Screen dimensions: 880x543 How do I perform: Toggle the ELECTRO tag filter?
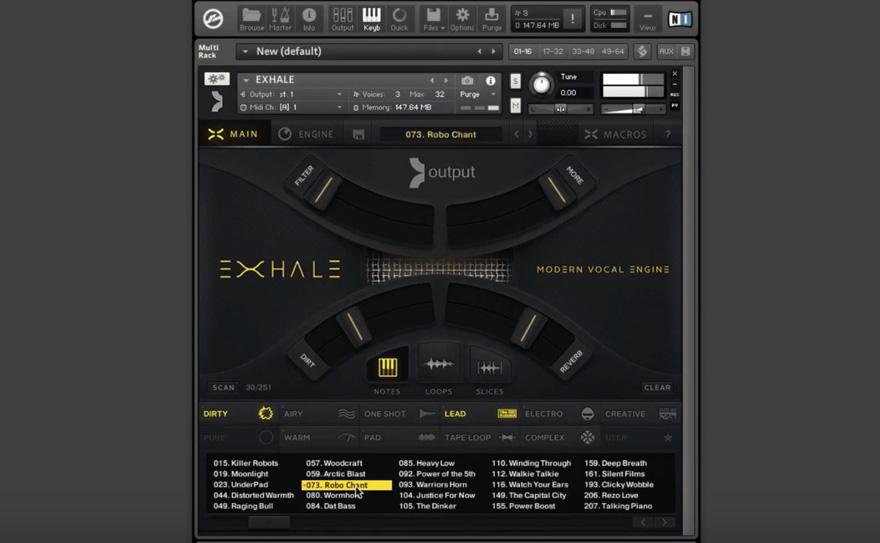[560, 414]
